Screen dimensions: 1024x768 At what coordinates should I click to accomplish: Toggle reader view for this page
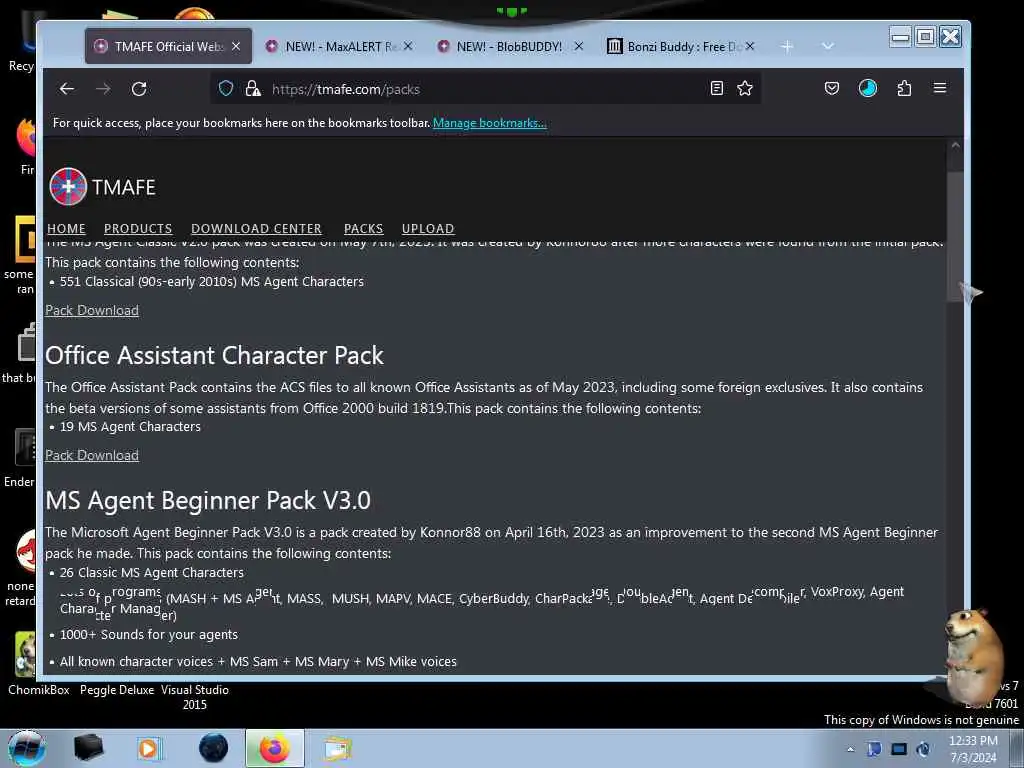pyautogui.click(x=716, y=88)
